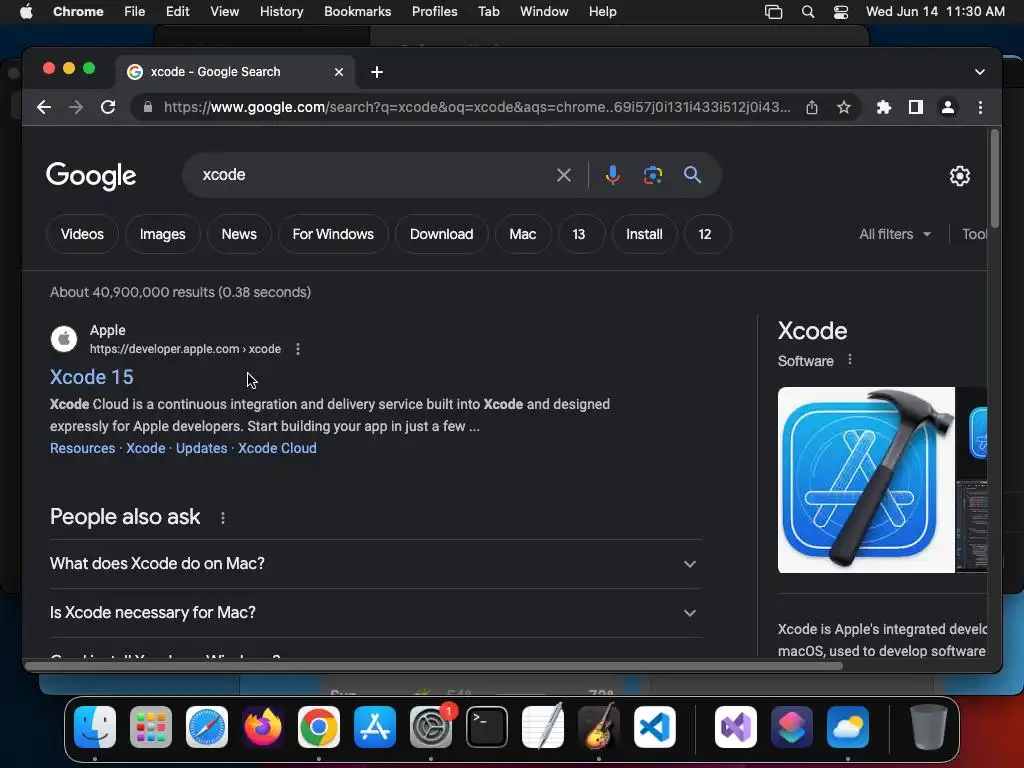Viewport: 1024px width, 768px height.
Task: Open the History menu
Action: click(x=281, y=12)
